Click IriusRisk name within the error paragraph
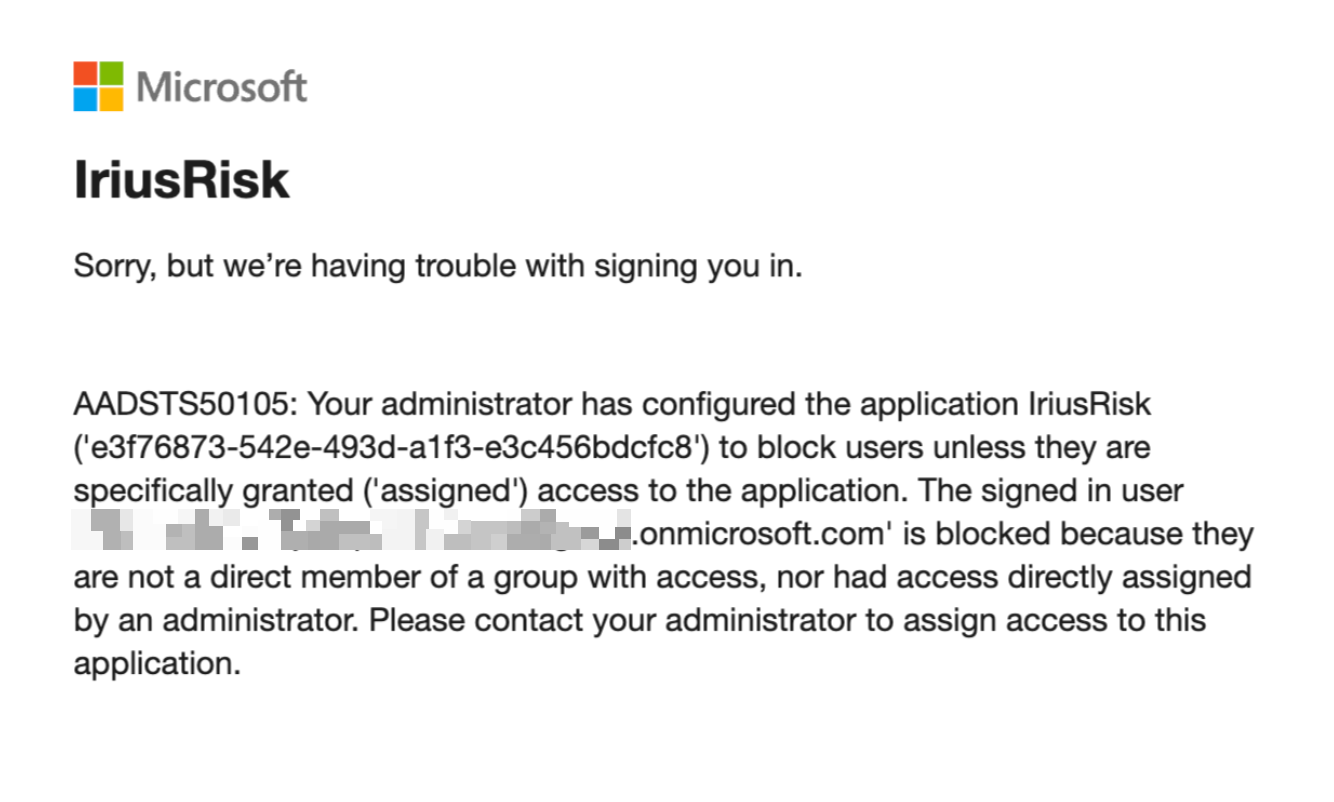This screenshot has width=1334, height=802. tap(1089, 405)
